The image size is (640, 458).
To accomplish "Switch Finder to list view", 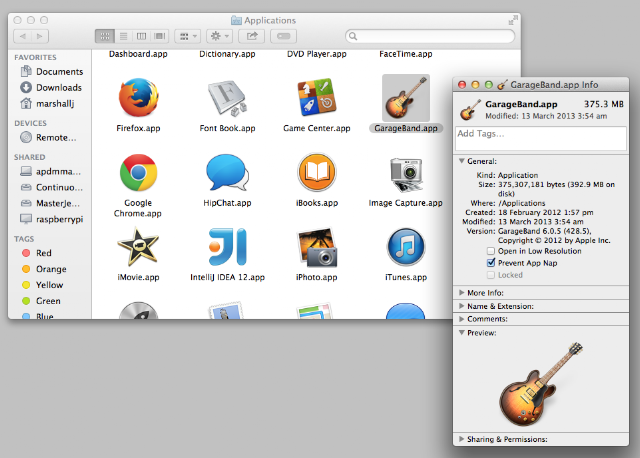I will pos(123,36).
